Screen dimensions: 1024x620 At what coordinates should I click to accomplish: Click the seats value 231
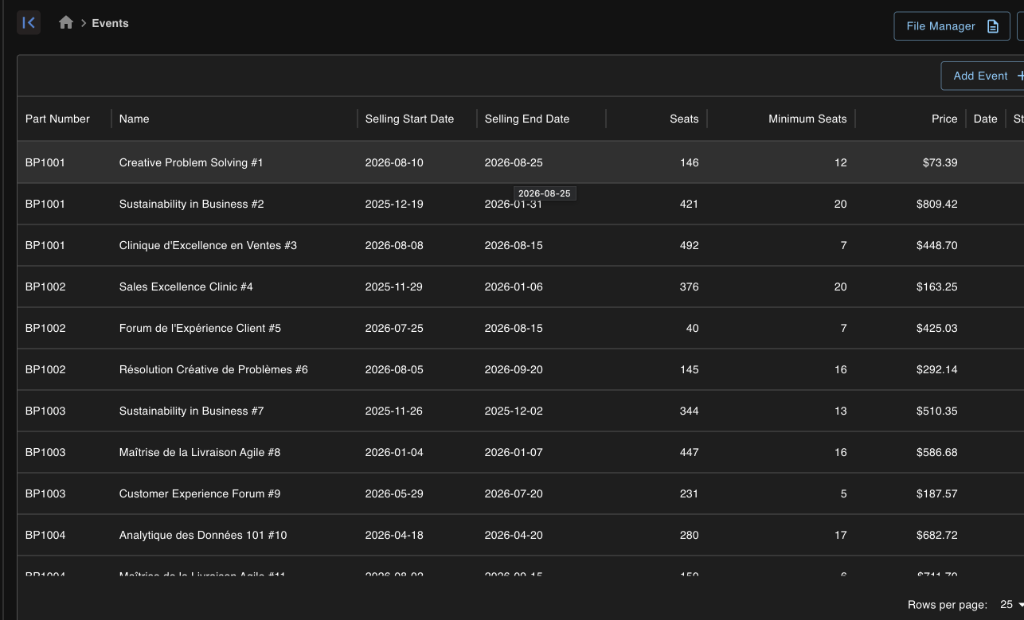(x=689, y=494)
